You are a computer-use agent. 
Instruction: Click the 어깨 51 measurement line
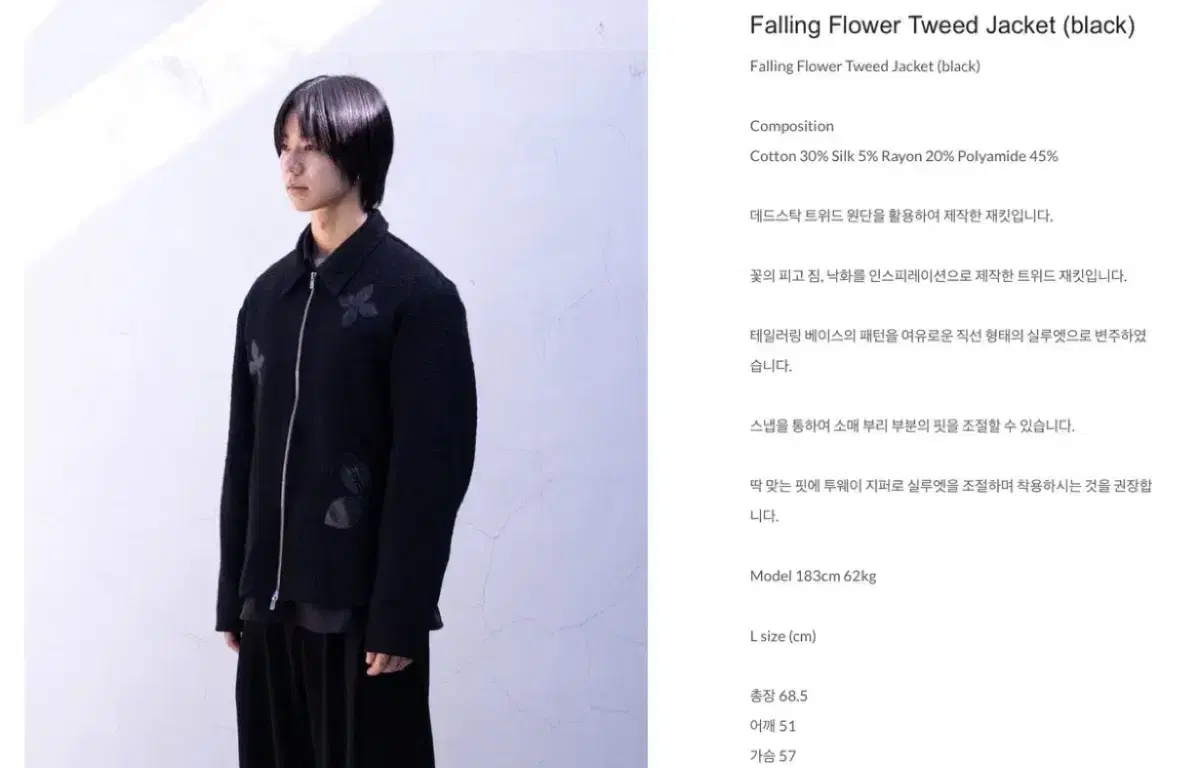(773, 726)
